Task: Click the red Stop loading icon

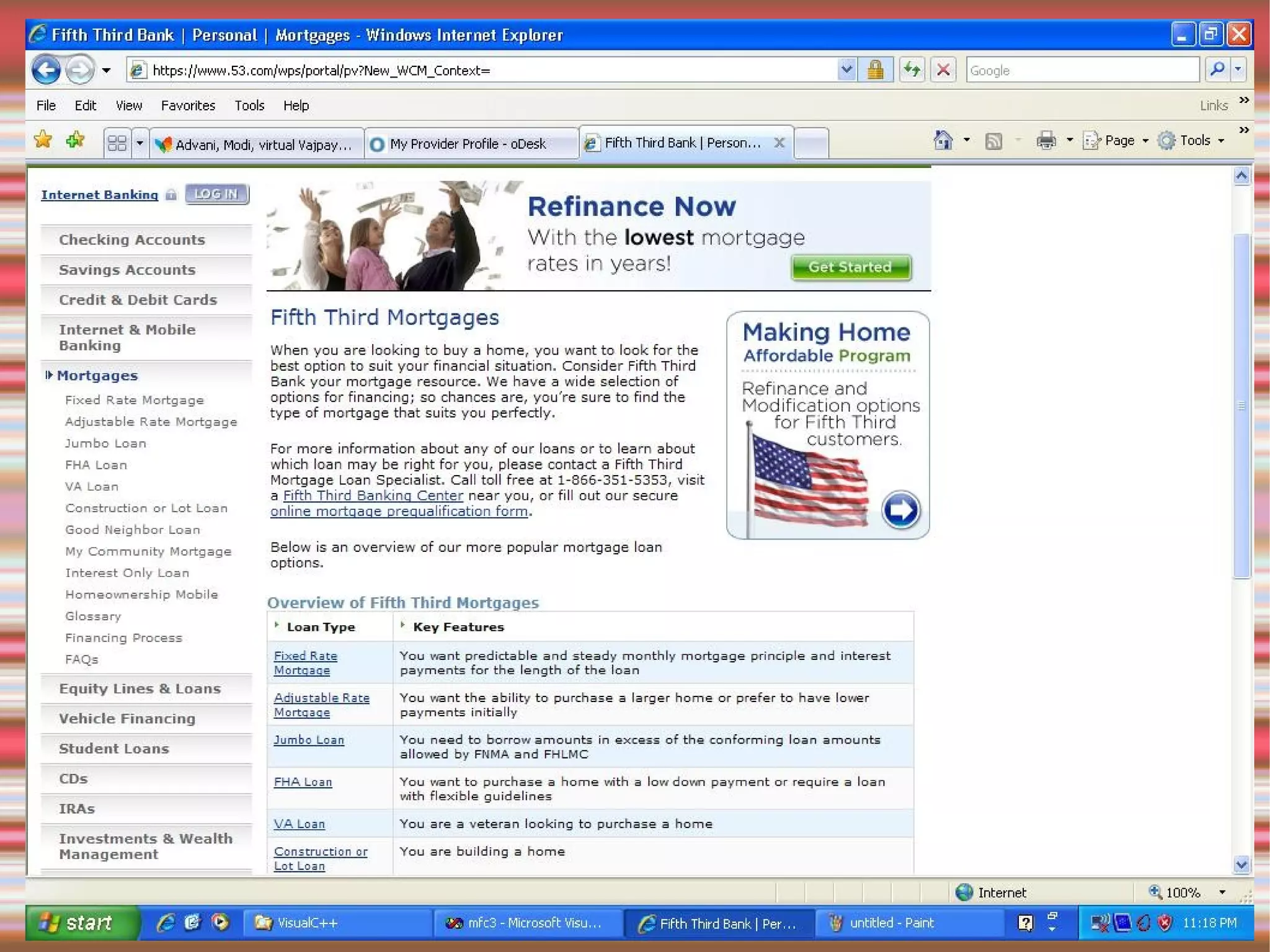Action: click(x=943, y=70)
